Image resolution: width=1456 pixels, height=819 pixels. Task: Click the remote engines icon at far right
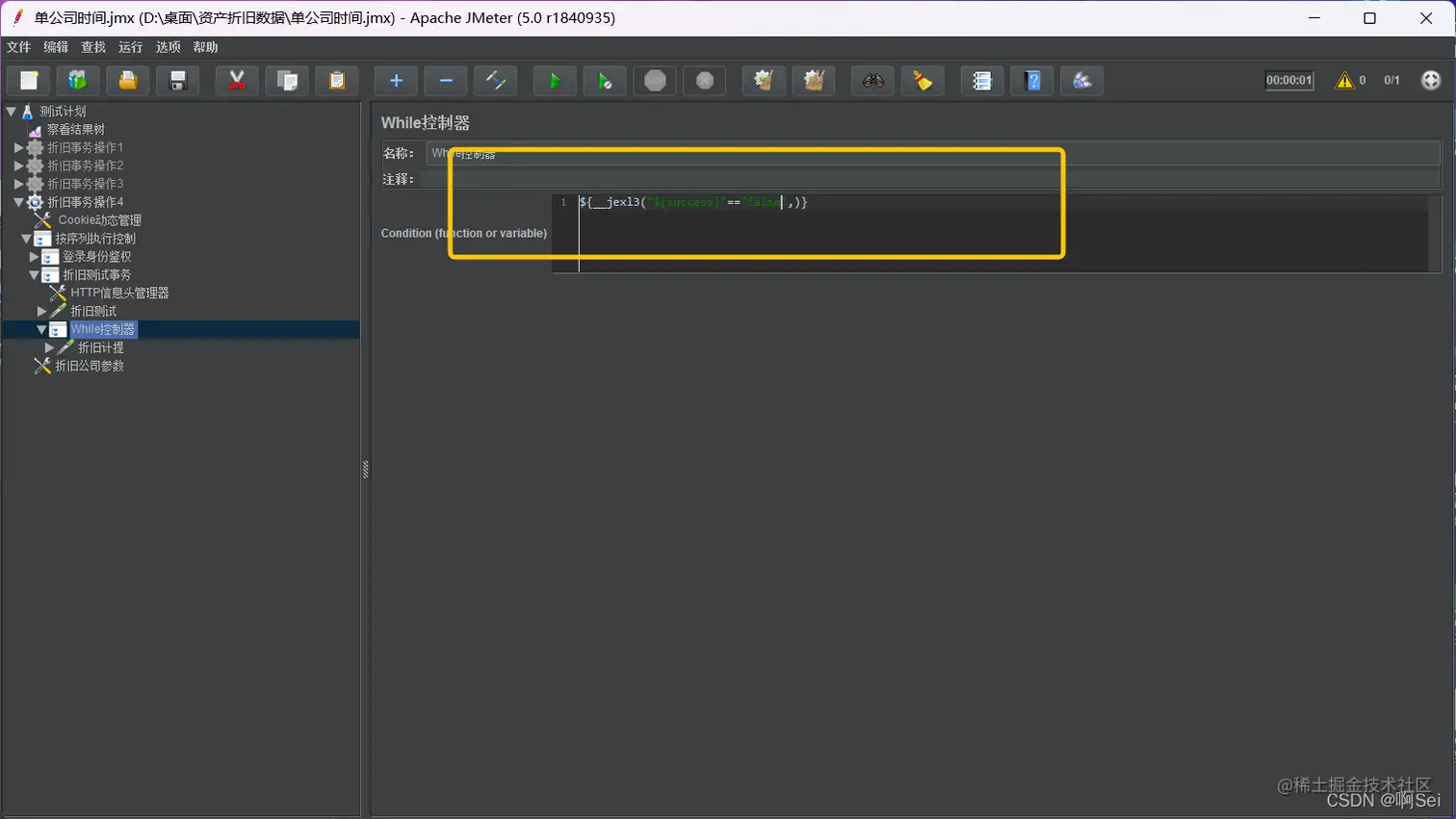tap(1431, 81)
